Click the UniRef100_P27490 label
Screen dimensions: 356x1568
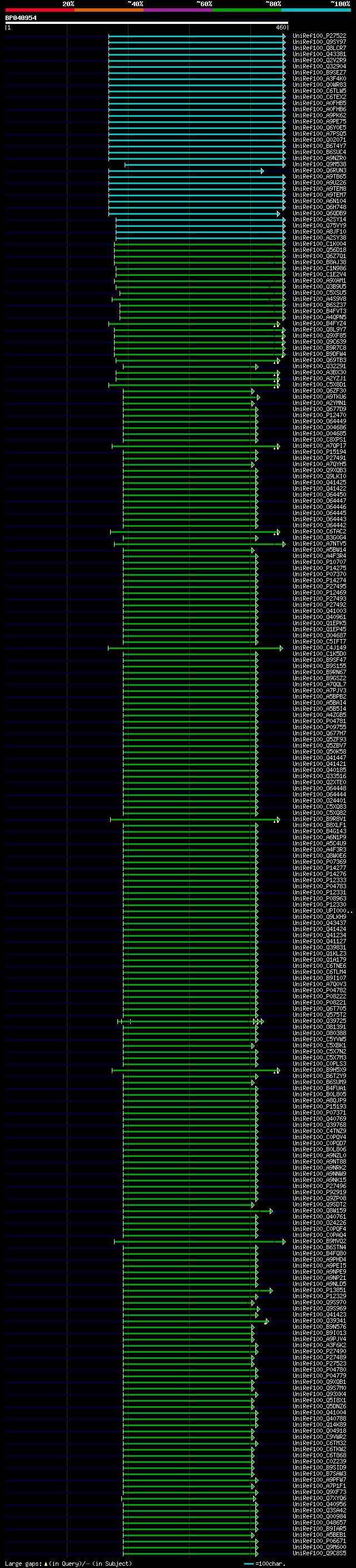(x=319, y=1352)
